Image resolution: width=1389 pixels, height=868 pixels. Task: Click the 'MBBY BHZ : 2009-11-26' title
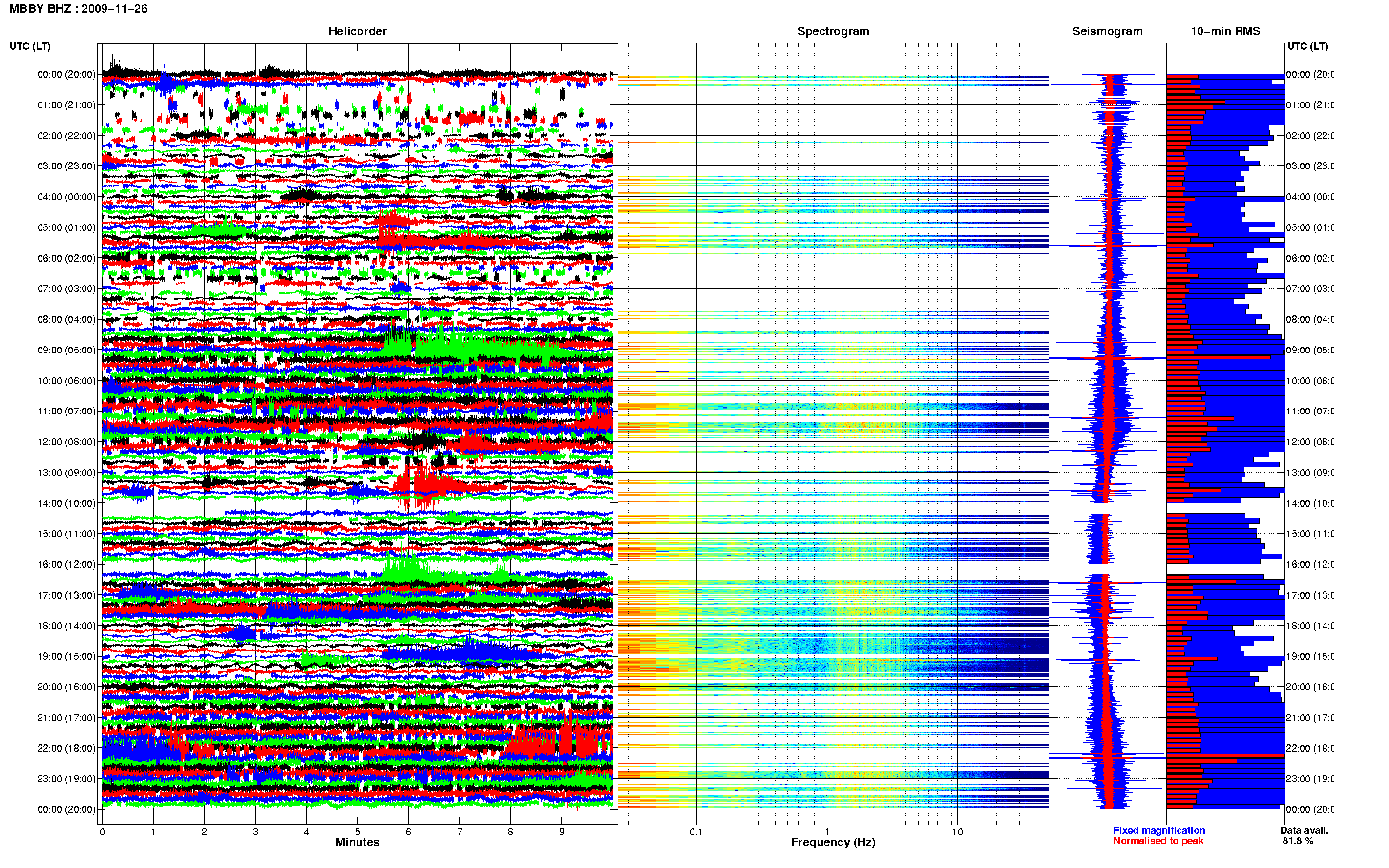78,9
